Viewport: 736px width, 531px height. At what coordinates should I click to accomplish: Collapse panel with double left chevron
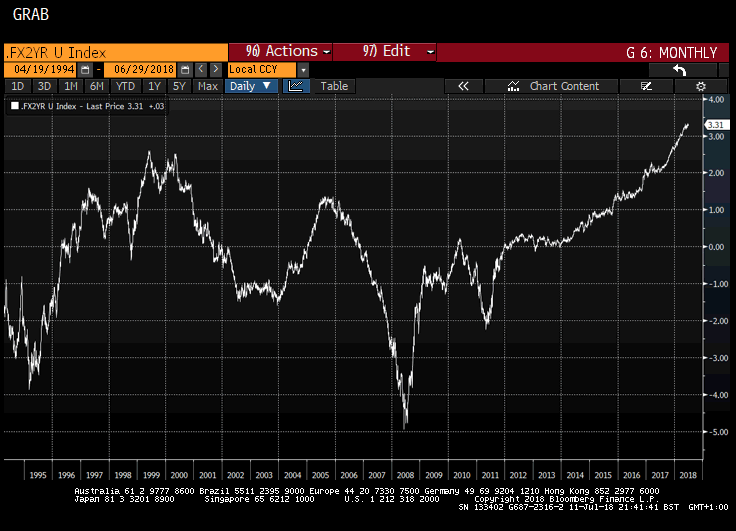(x=463, y=86)
